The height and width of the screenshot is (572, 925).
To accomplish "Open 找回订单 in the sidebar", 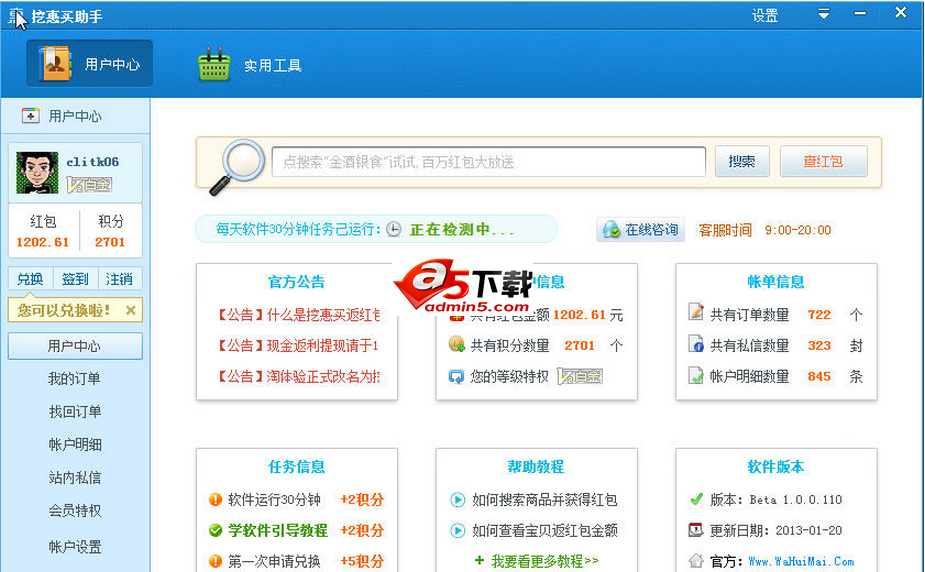I will click(x=75, y=412).
